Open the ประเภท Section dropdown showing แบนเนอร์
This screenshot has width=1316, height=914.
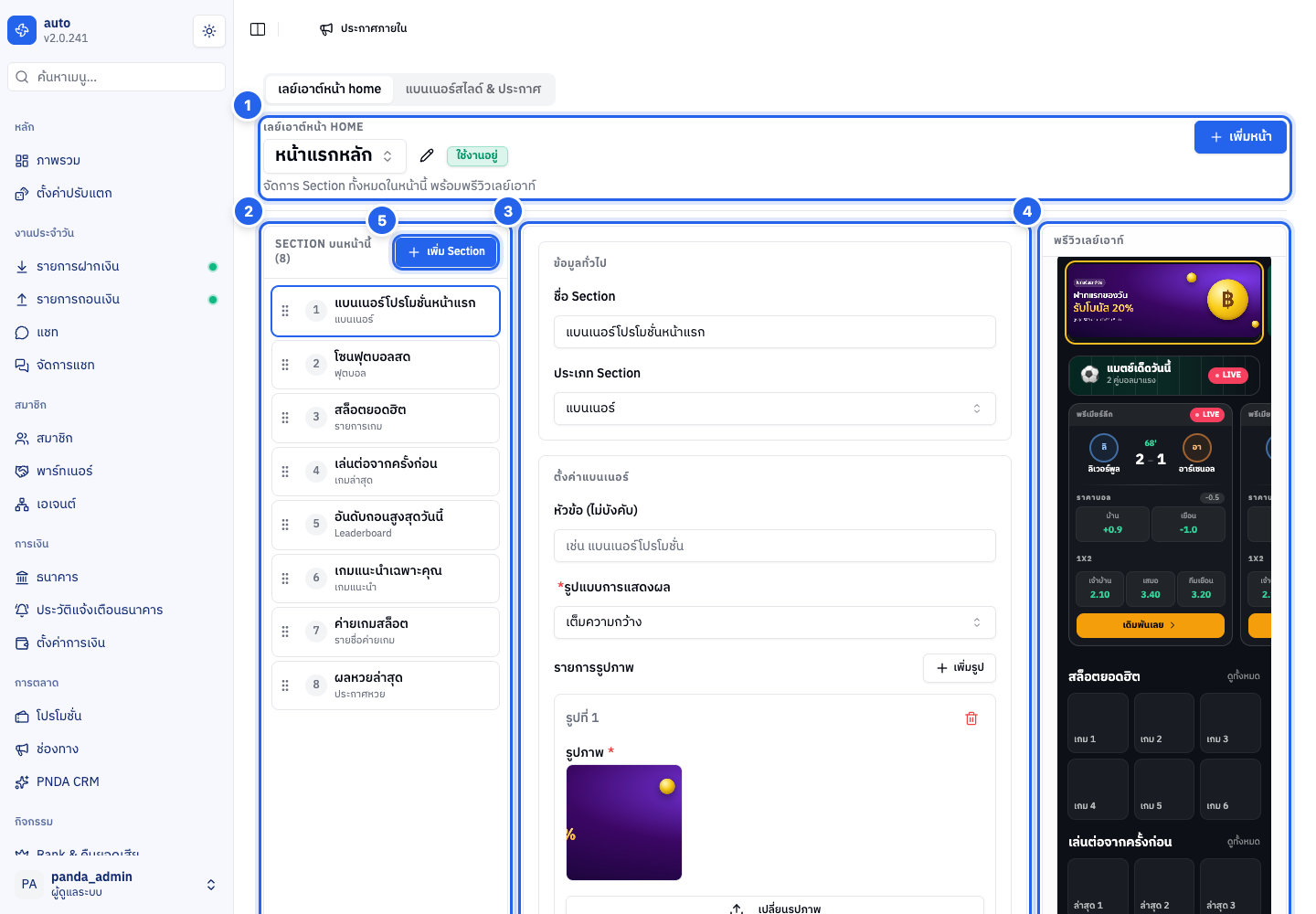click(x=775, y=409)
